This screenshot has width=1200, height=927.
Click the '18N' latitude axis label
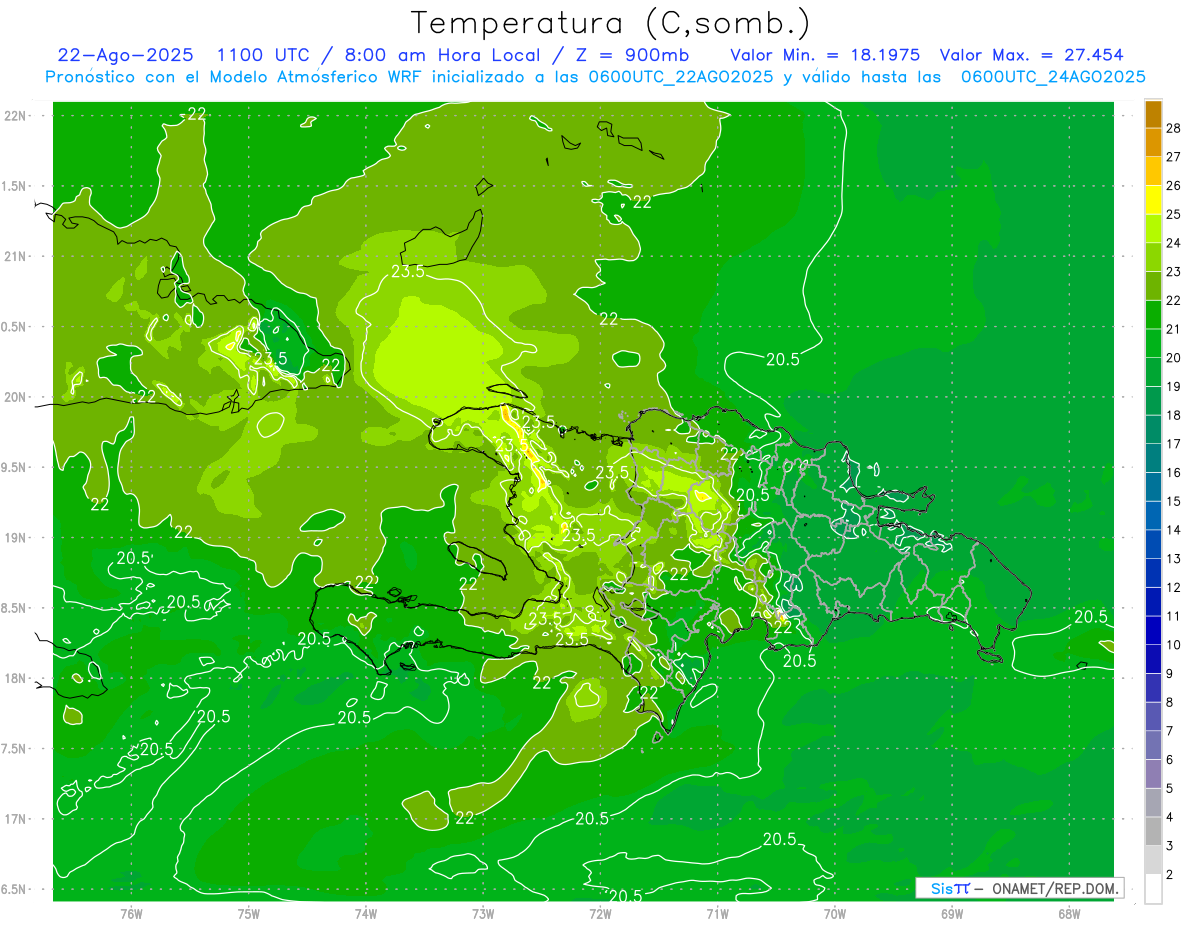coord(15,679)
